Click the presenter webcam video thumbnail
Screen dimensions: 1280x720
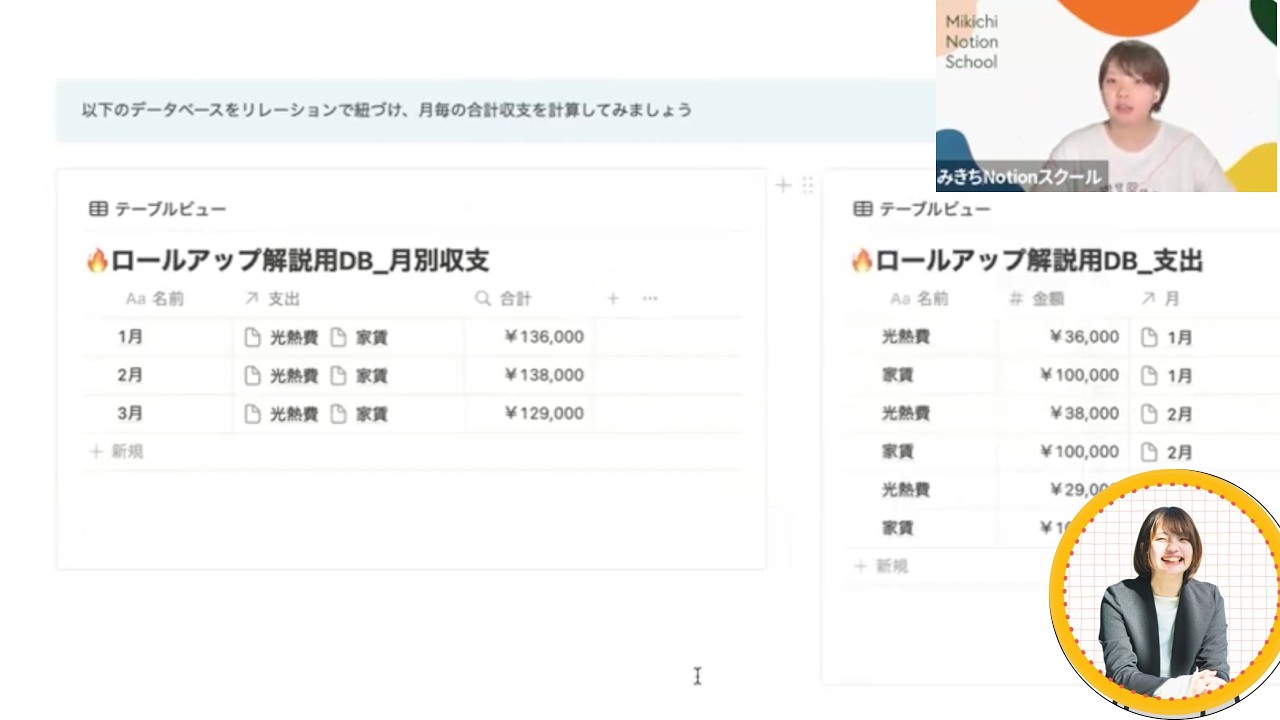[1107, 95]
